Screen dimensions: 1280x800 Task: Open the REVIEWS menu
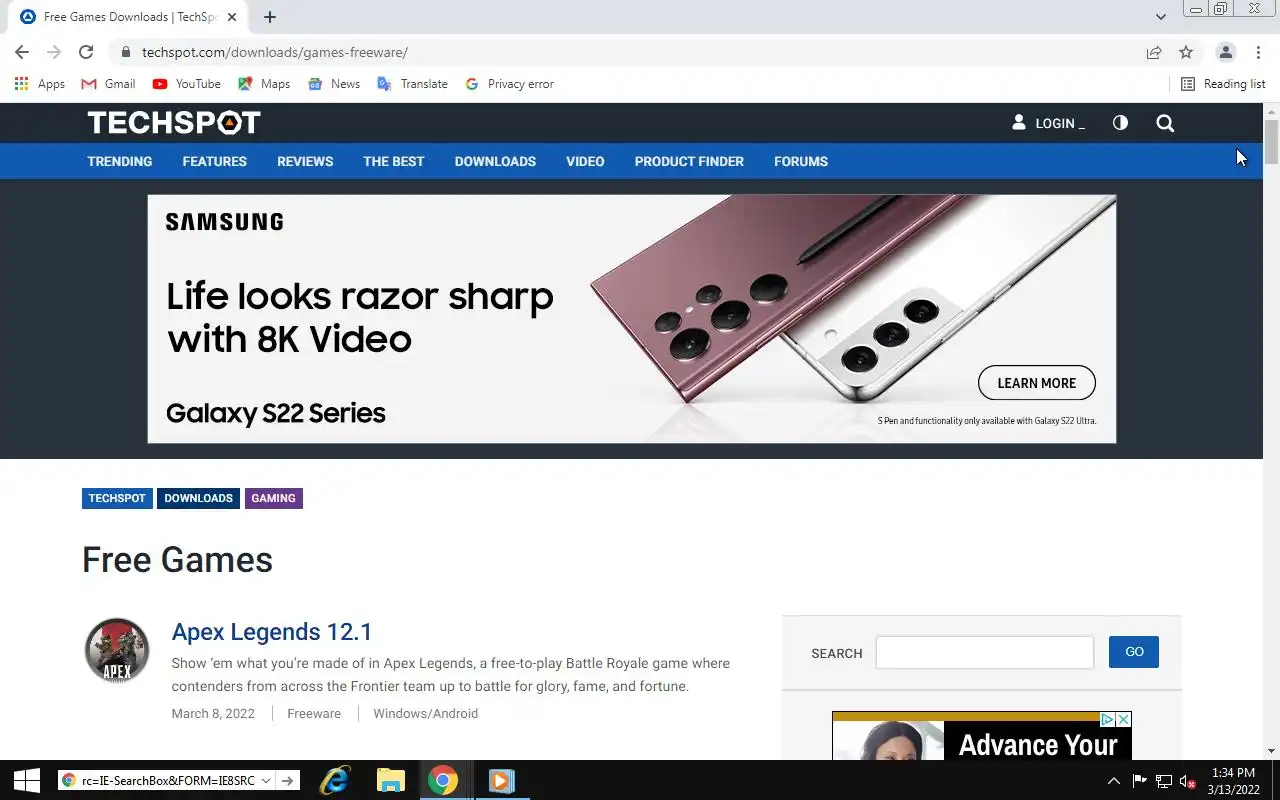(305, 161)
